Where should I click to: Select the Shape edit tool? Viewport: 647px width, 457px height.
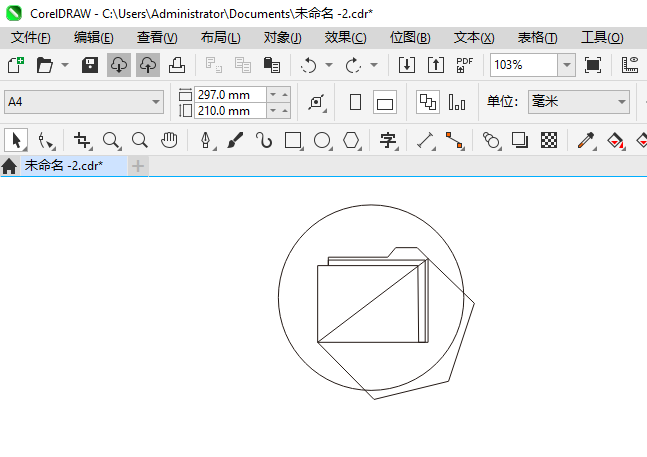pyautogui.click(x=45, y=141)
